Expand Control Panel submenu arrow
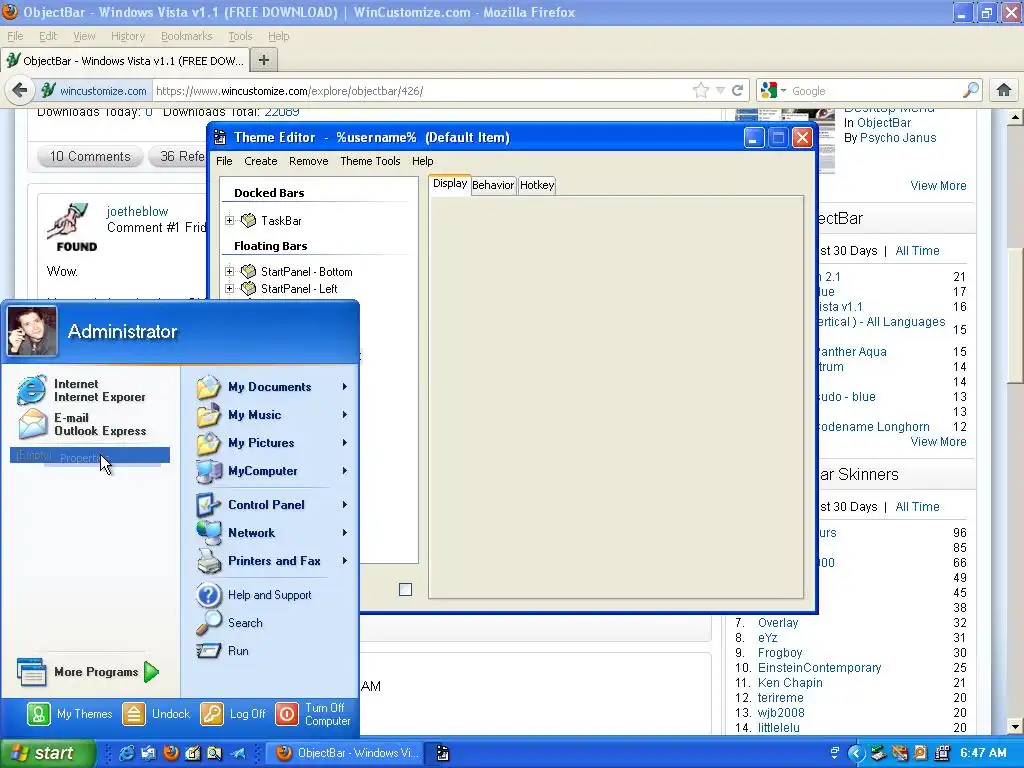Screen dimensions: 1024x768 tap(344, 505)
